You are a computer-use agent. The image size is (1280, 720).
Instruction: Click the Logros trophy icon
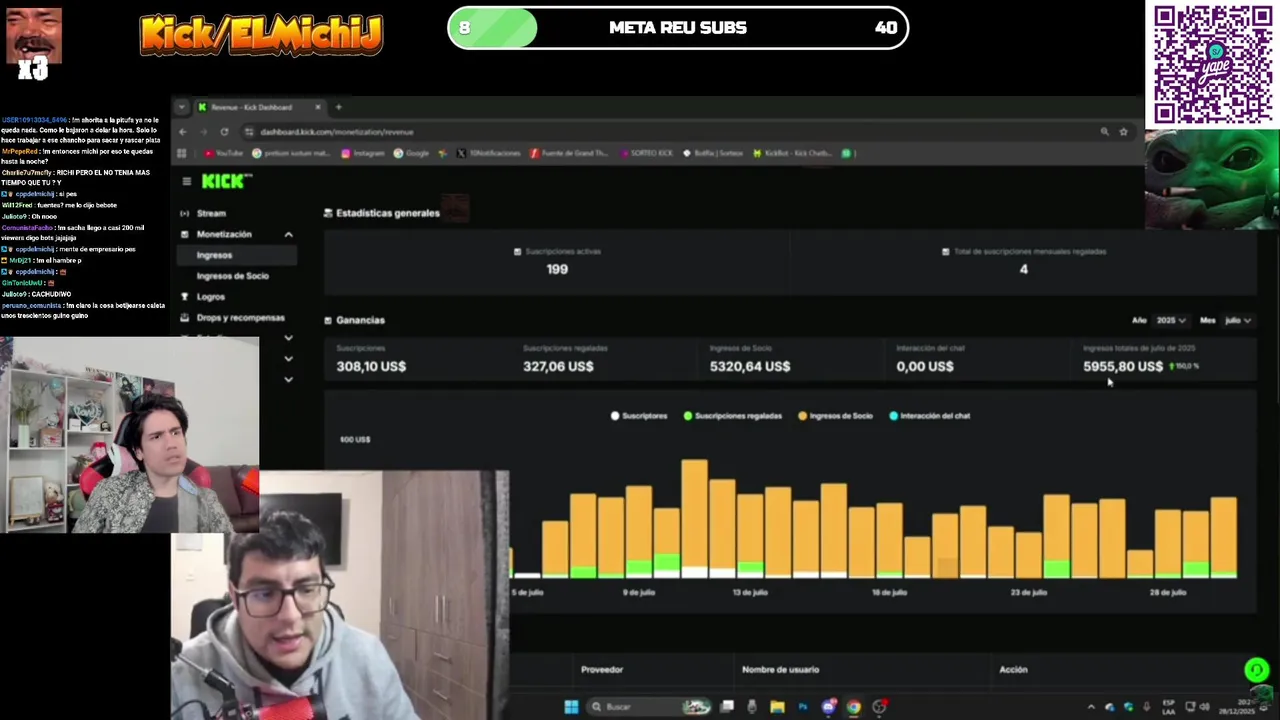tap(184, 297)
